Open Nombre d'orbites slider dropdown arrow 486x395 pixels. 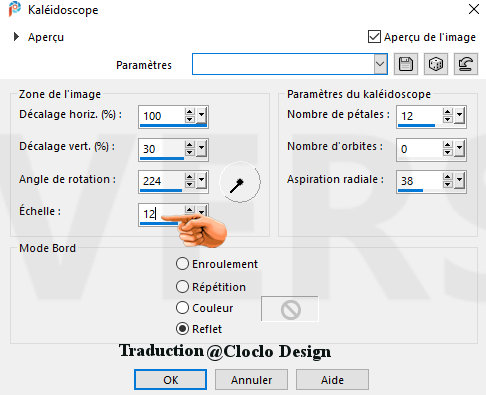[459, 148]
